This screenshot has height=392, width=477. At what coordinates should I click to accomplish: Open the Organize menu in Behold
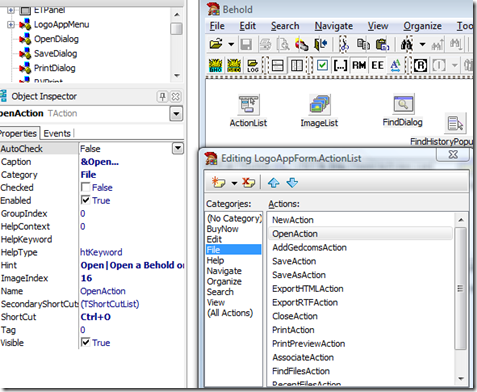pos(422,26)
